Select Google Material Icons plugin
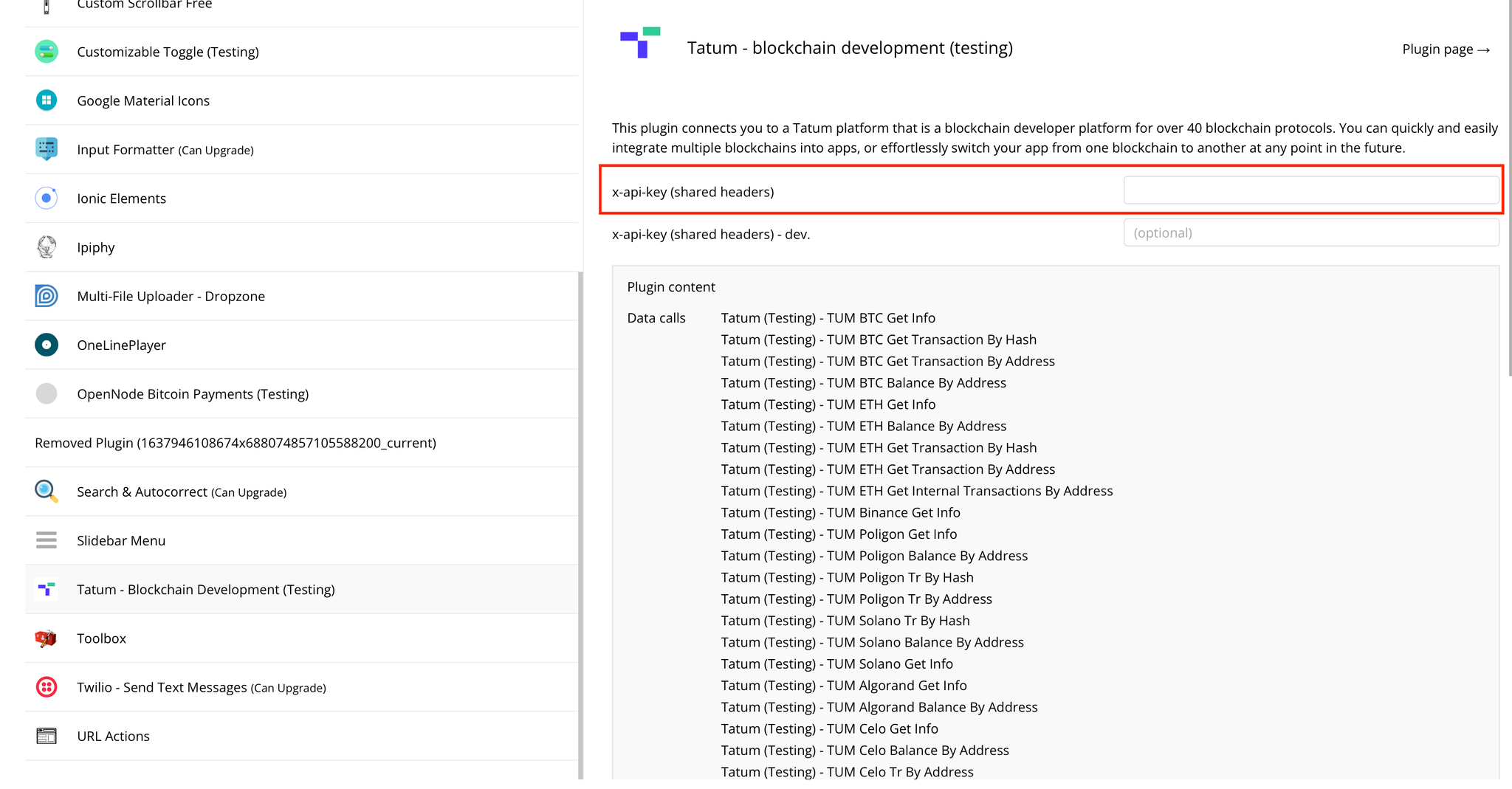This screenshot has width=1512, height=789. 302,100
